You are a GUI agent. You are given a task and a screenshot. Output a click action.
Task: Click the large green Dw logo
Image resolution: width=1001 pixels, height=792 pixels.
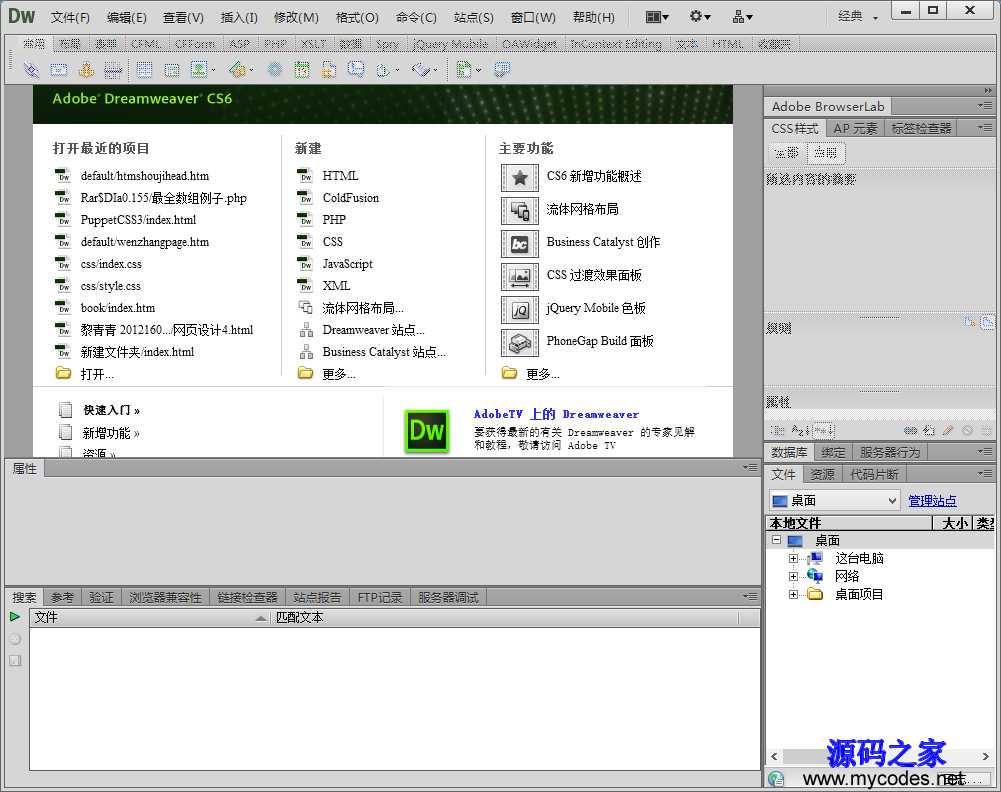426,431
